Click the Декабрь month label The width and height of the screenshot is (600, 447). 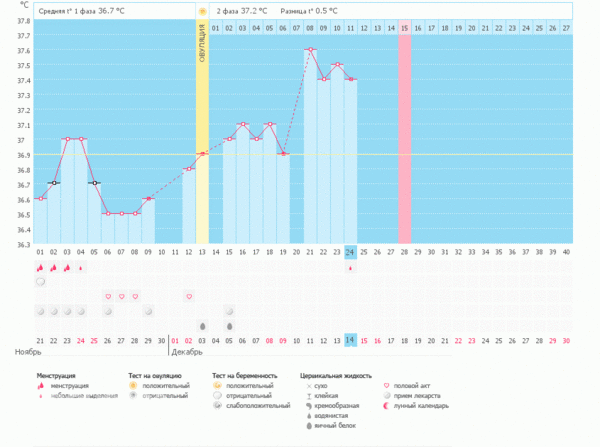[186, 353]
